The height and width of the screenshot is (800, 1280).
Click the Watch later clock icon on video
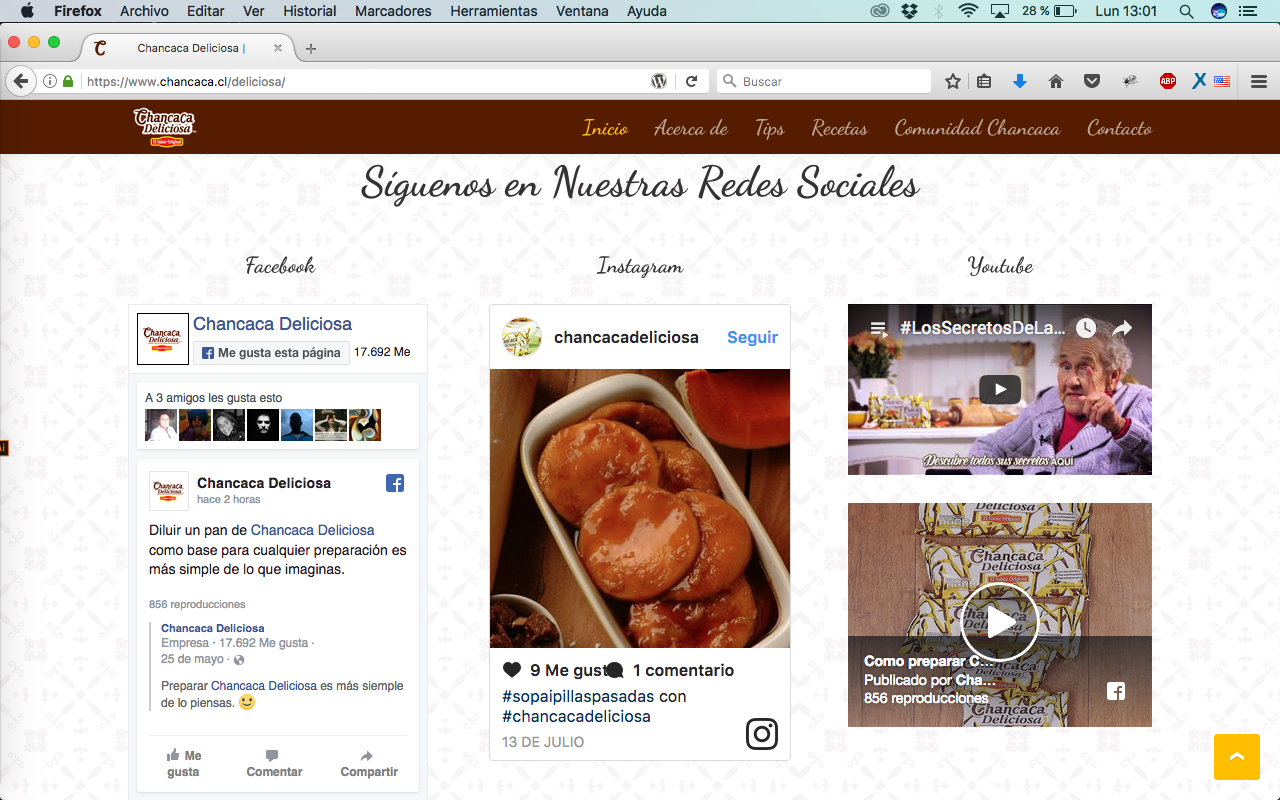pos(1086,328)
